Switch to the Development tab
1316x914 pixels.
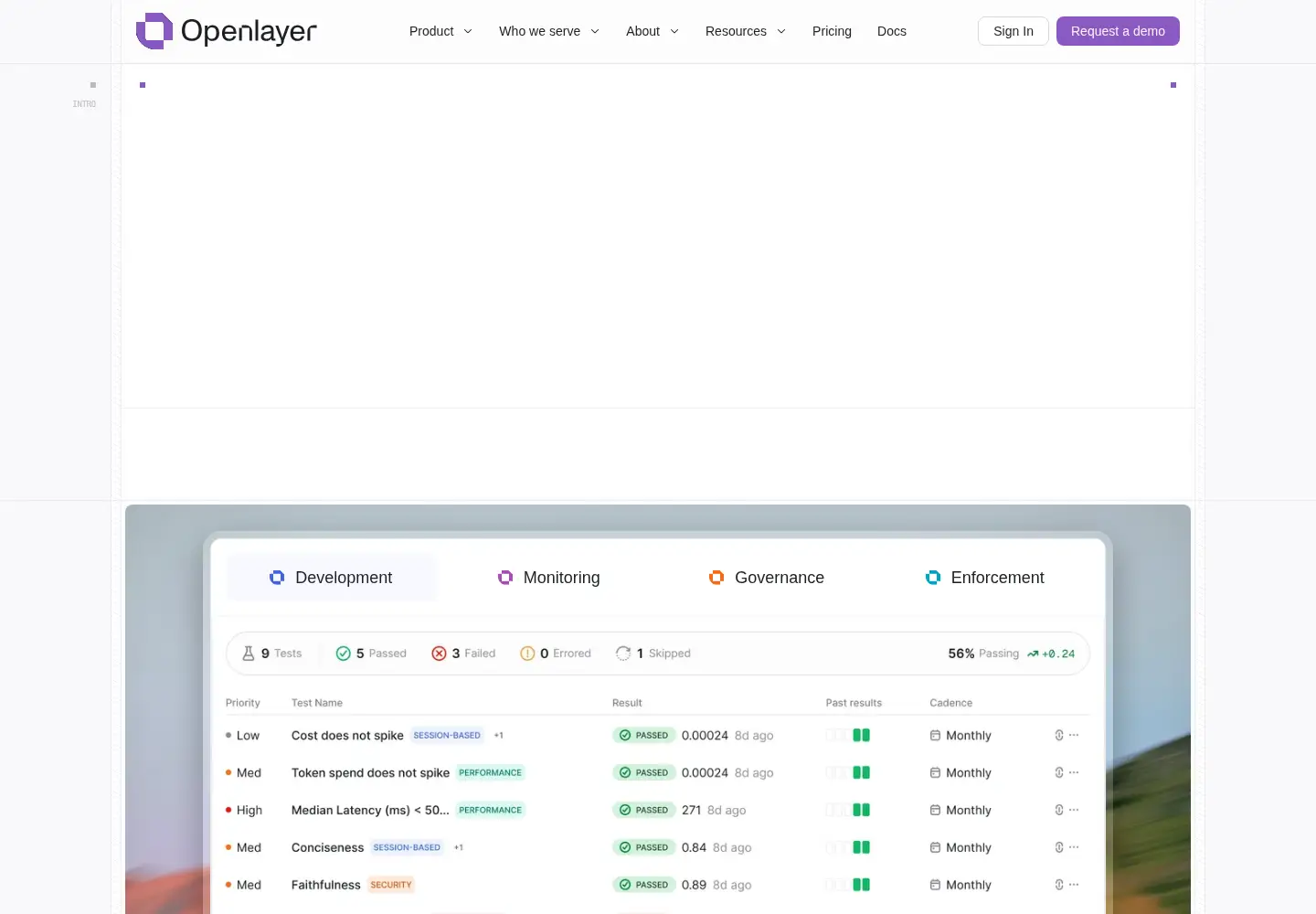[x=331, y=578]
